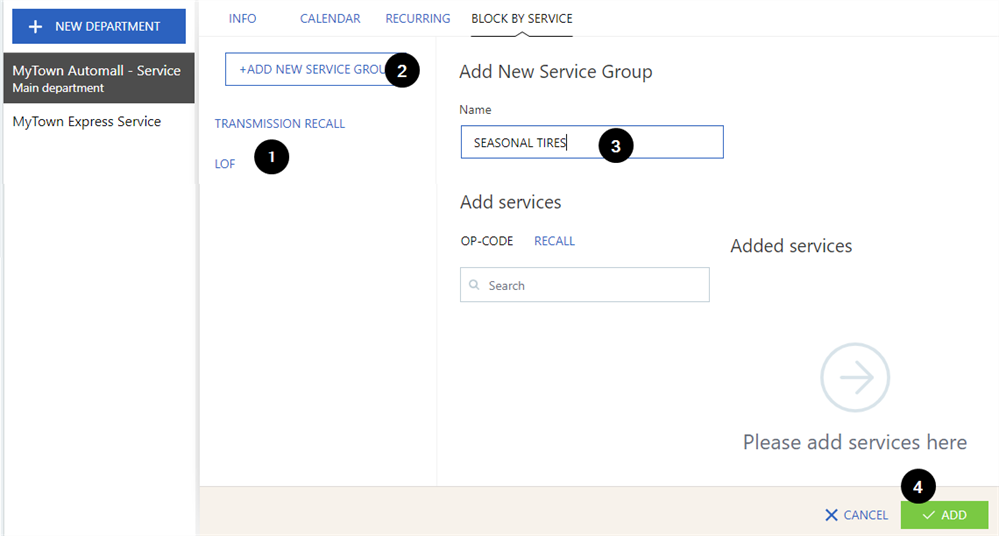Image resolution: width=999 pixels, height=536 pixels.
Task: Switch to the OP-CODE services tab
Action: point(487,241)
